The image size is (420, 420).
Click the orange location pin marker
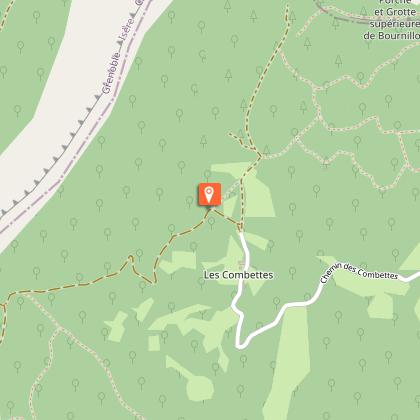click(209, 195)
